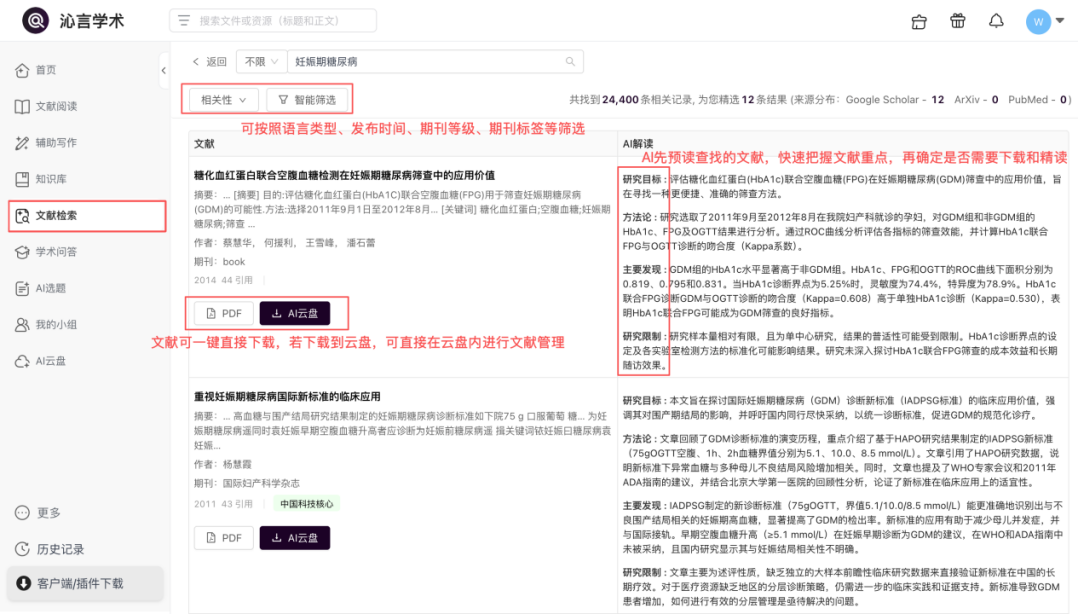
Task: Save second article to AI云盘
Action: point(295,538)
